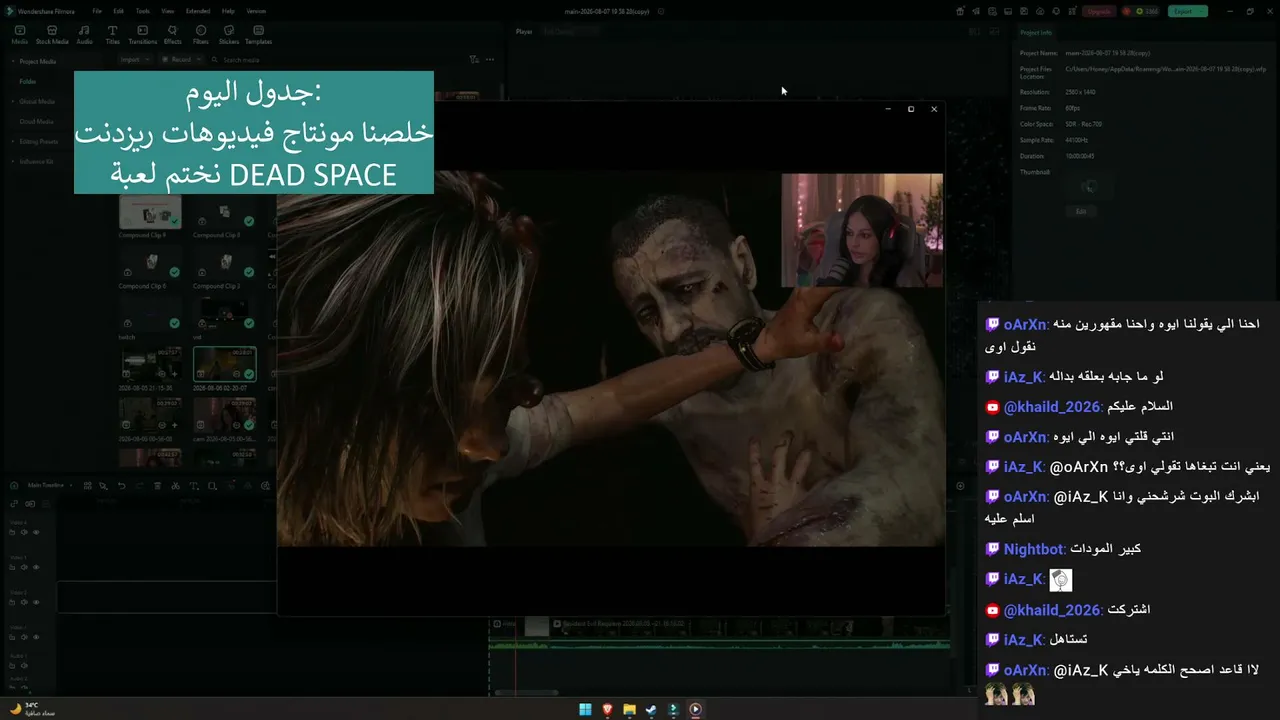This screenshot has width=1280, height=720.
Task: Open Windows Start menu
Action: [585, 709]
